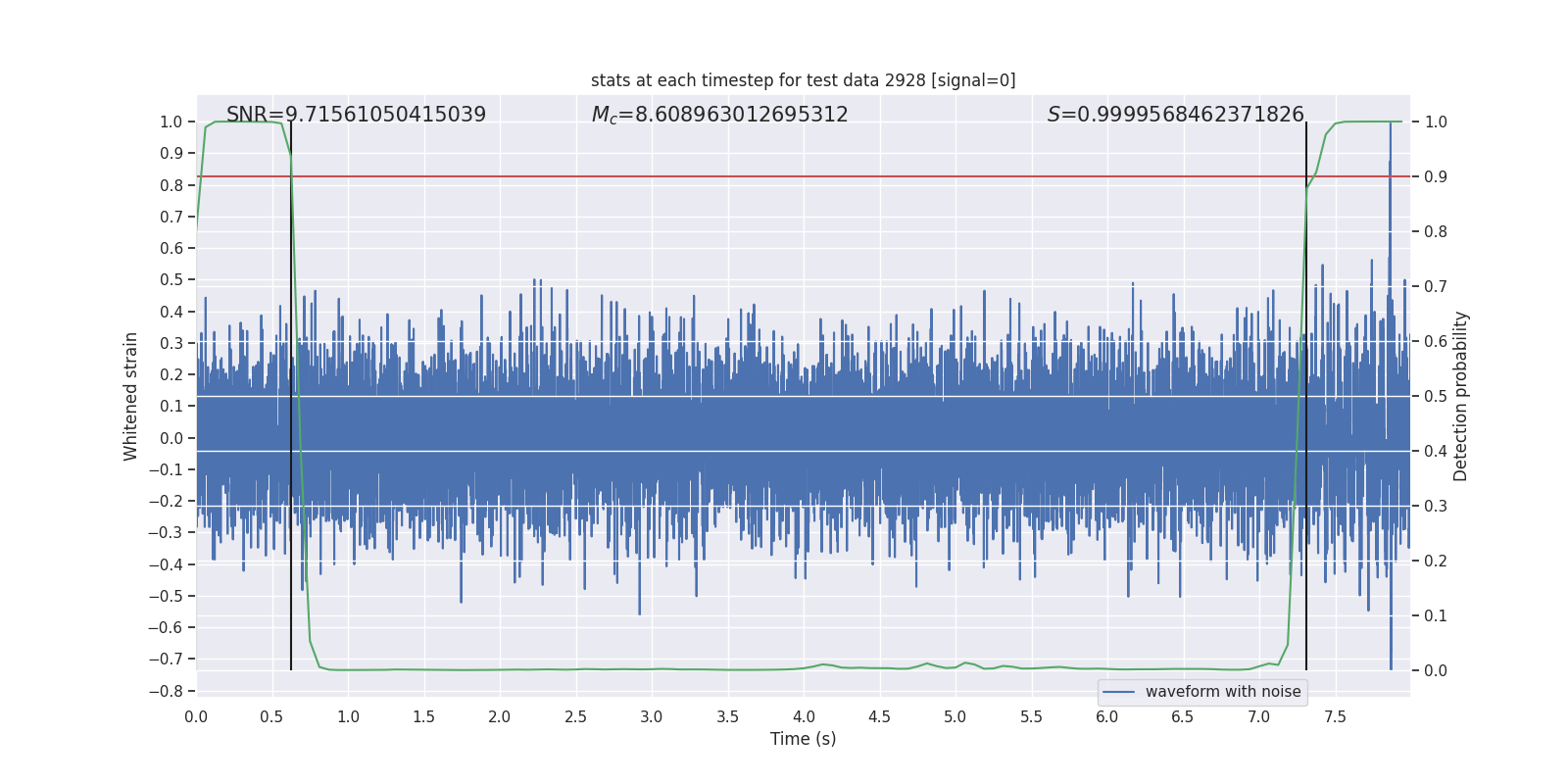Click the Whitened strain tick label −0.1
Viewport: 1568px width, 784px height.
click(167, 469)
